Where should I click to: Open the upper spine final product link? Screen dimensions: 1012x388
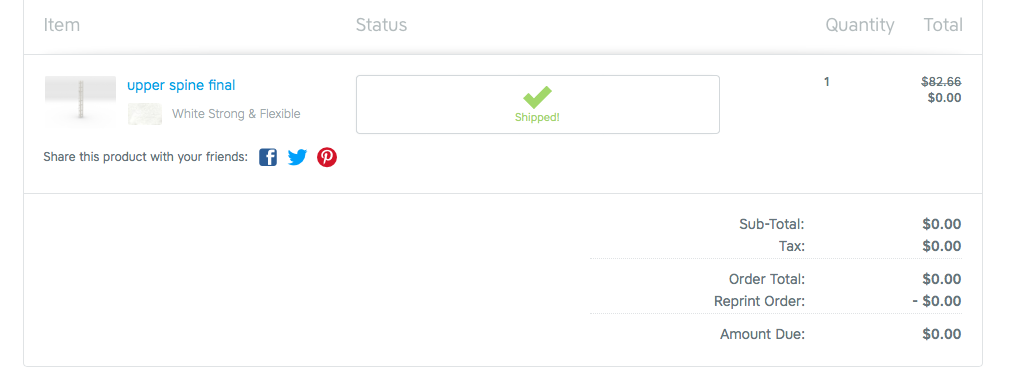pos(181,85)
